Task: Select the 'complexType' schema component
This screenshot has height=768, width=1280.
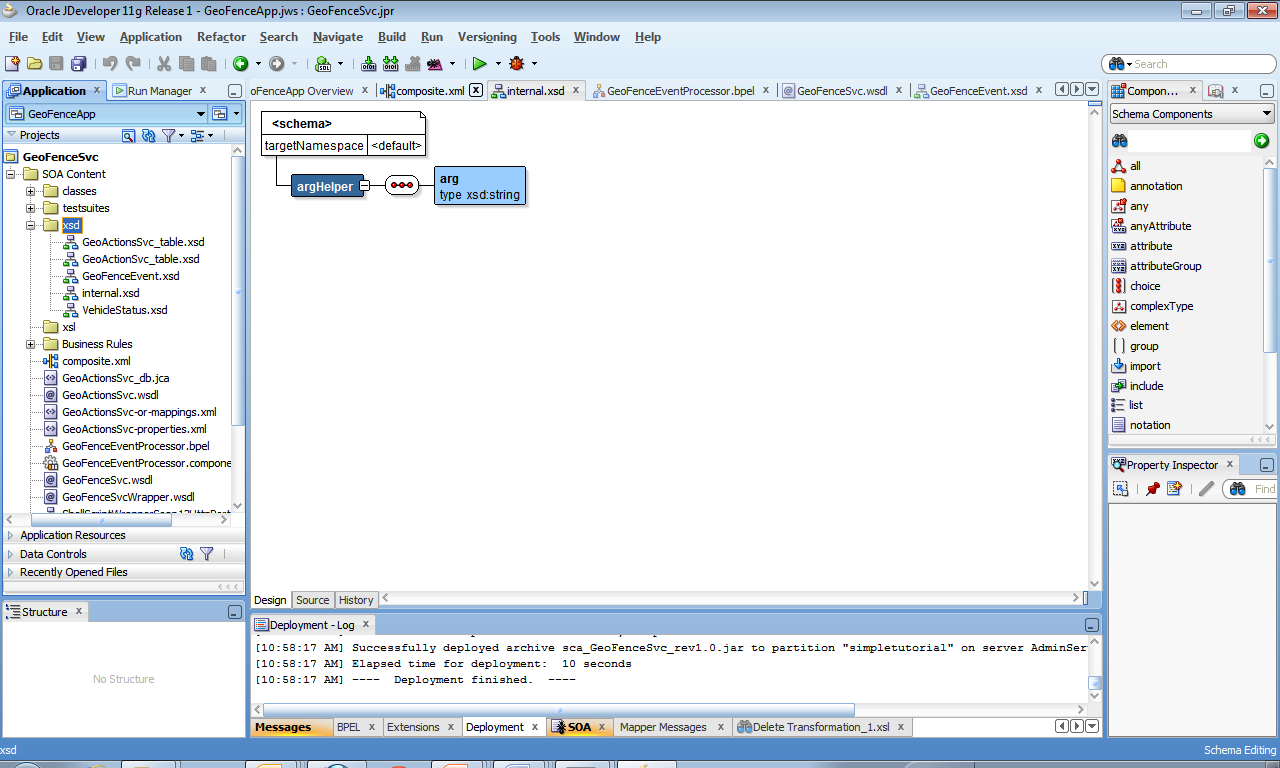Action: 1161,306
